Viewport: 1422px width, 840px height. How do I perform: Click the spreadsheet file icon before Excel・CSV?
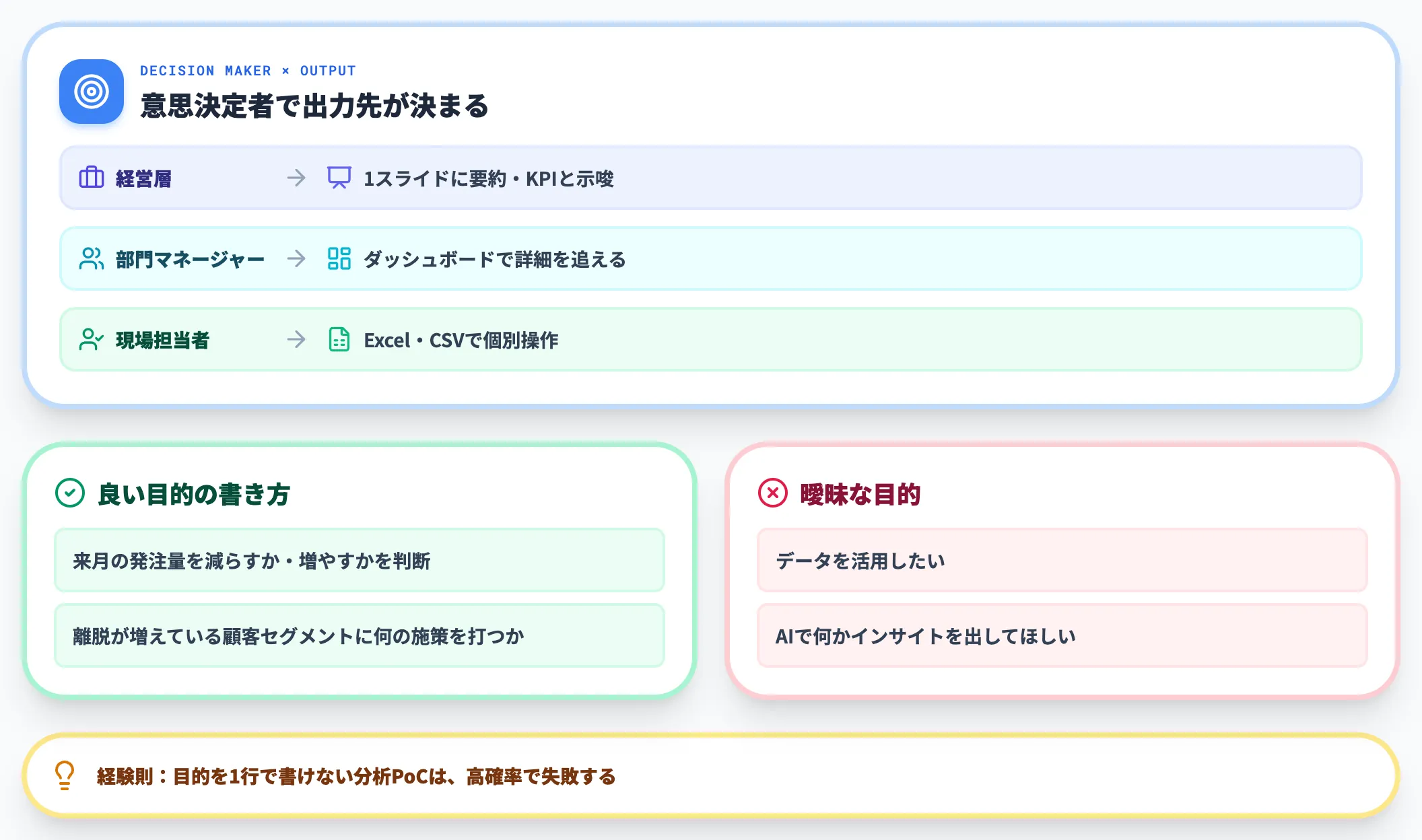[x=339, y=339]
